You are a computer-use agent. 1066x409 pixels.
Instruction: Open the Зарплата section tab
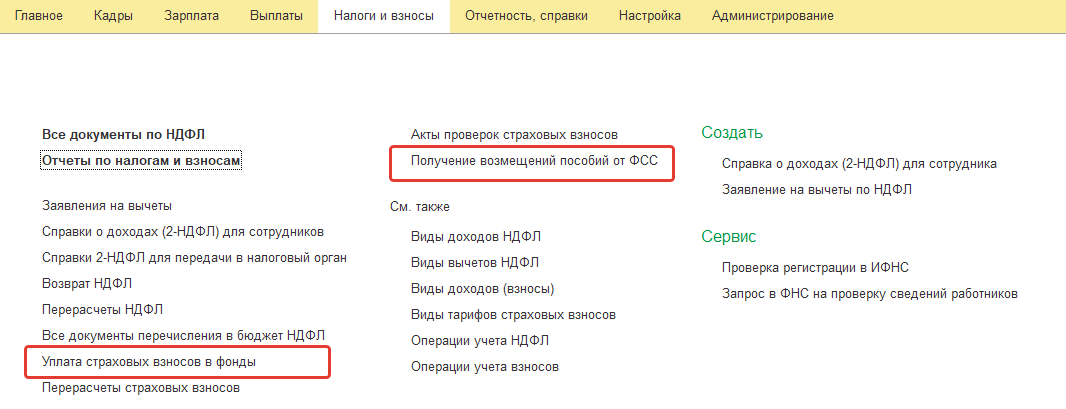(192, 16)
